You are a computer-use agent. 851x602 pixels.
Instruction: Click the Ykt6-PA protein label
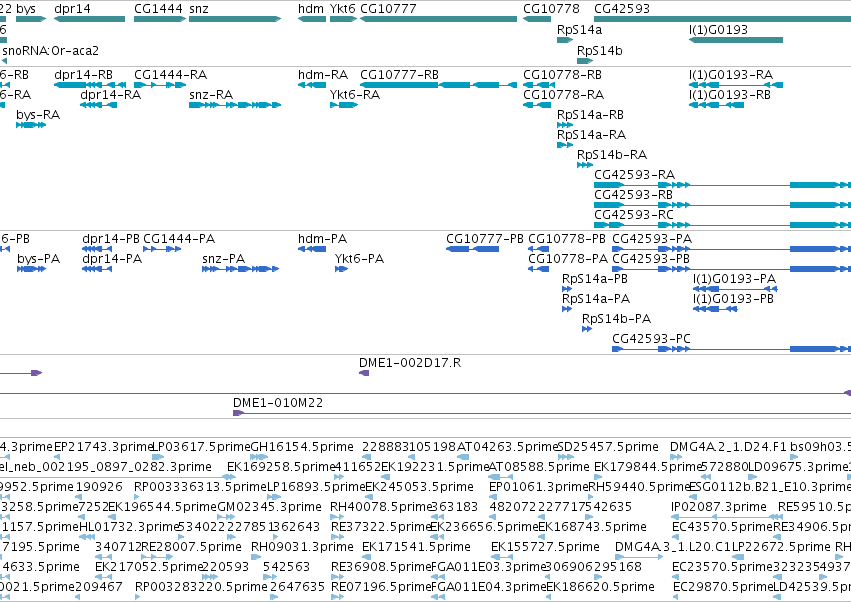point(359,258)
